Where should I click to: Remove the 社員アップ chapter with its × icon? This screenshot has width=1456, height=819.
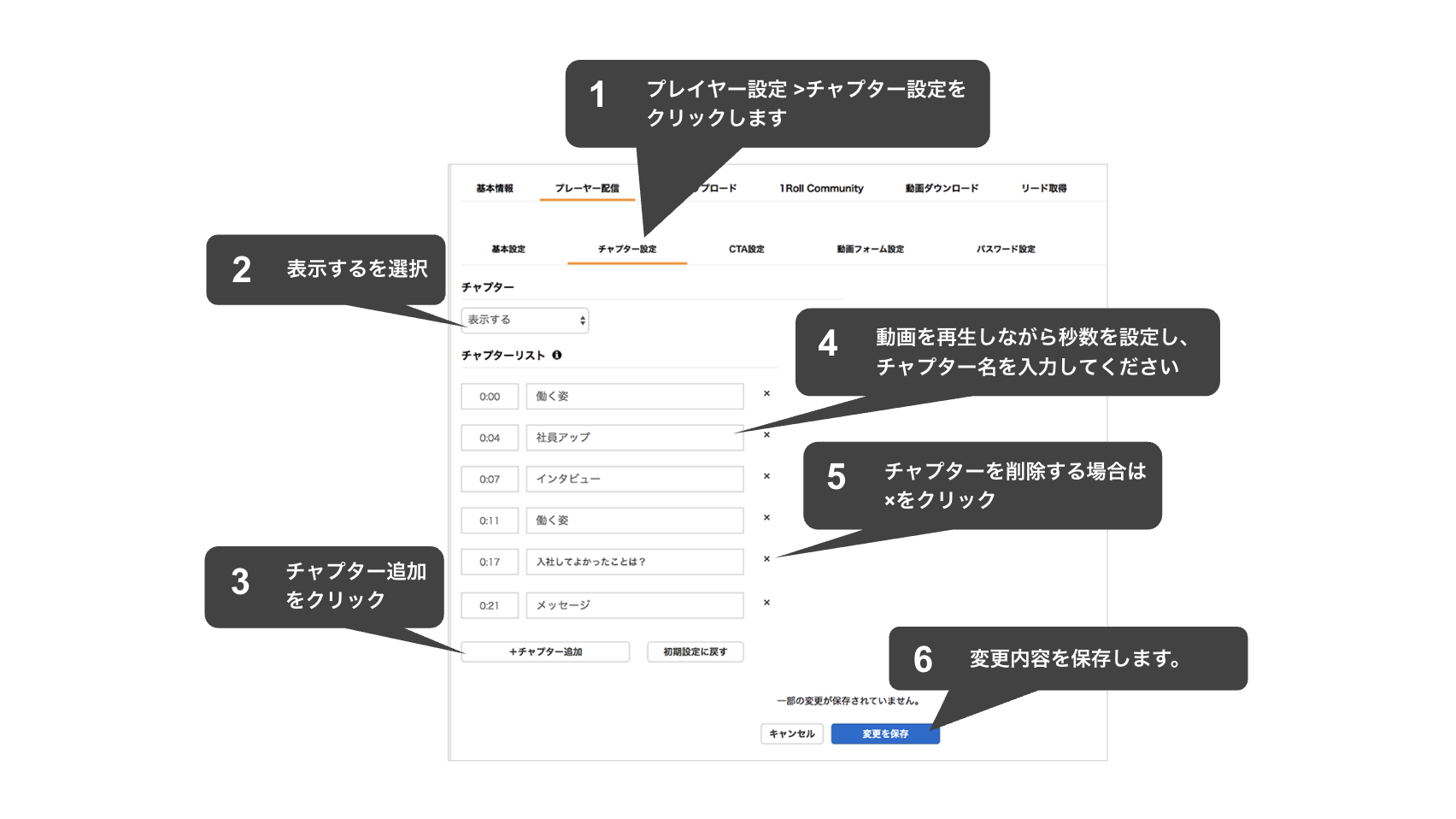tap(767, 435)
